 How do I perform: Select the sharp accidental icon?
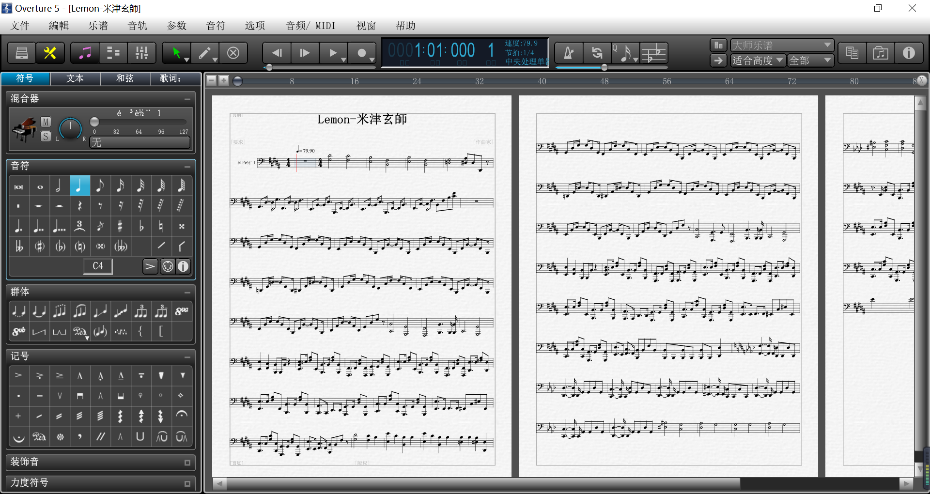click(x=120, y=226)
